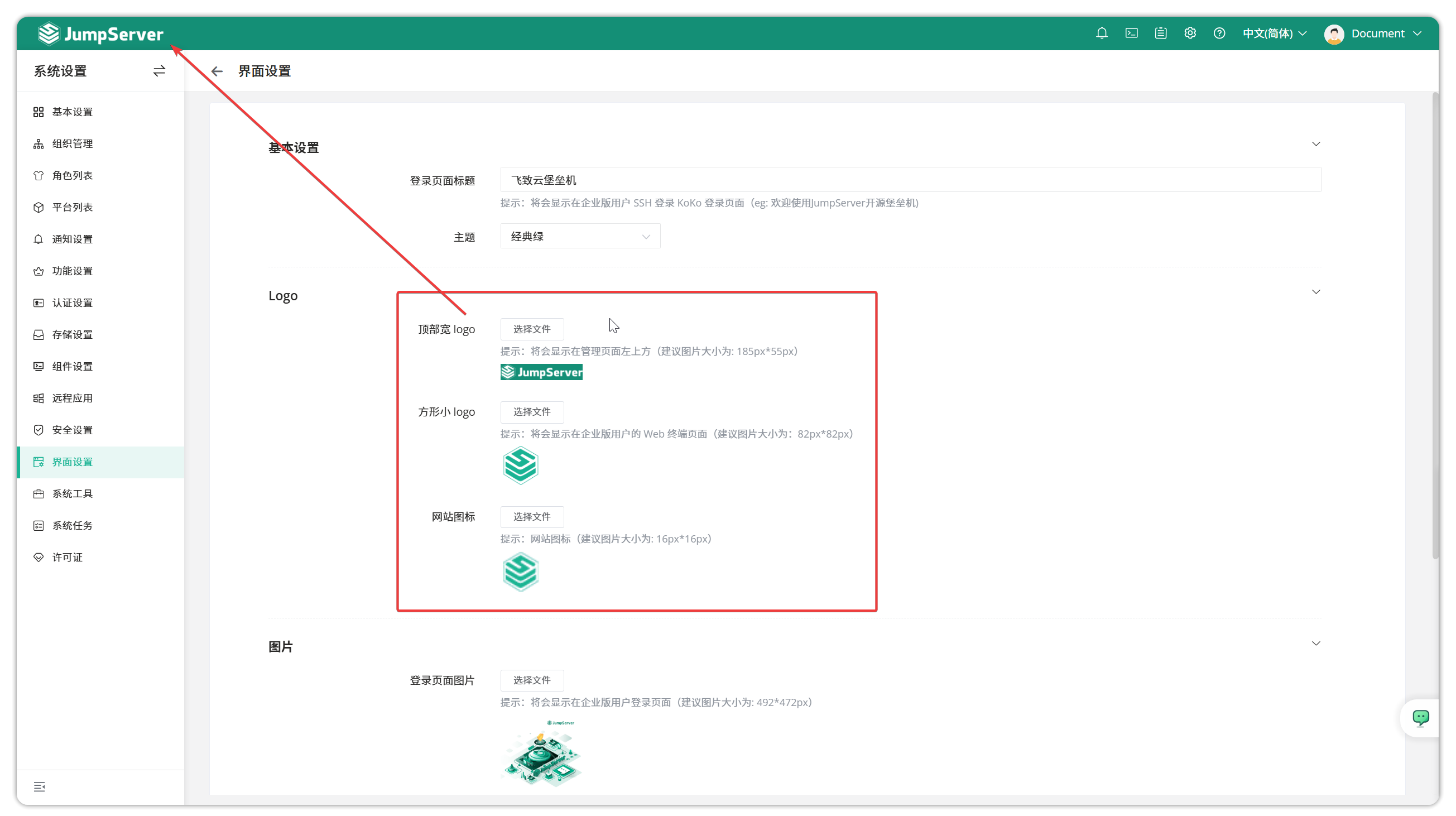
Task: Click the 通知设置 bell icon in sidebar
Action: (39, 239)
